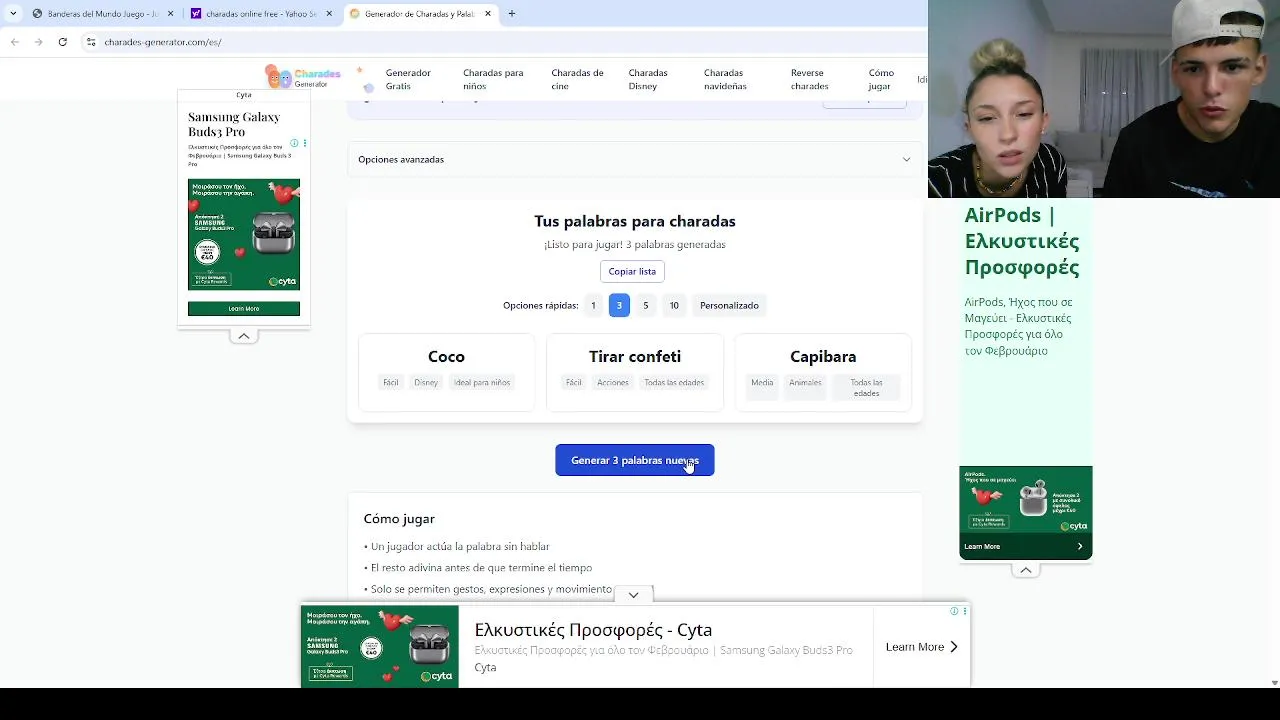Open the Generador Gratis menu item
Viewport: 1280px width, 720px height.
(408, 79)
